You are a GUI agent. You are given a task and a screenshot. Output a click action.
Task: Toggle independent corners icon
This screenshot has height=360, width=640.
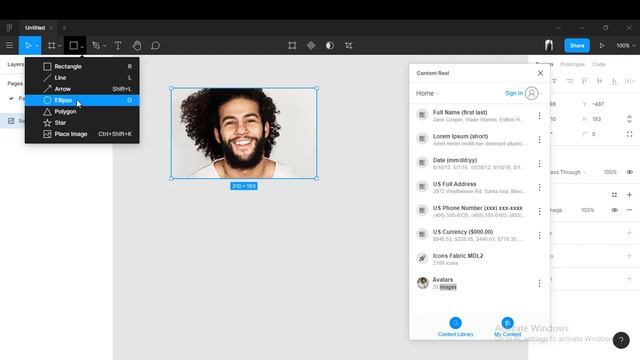coord(629,134)
